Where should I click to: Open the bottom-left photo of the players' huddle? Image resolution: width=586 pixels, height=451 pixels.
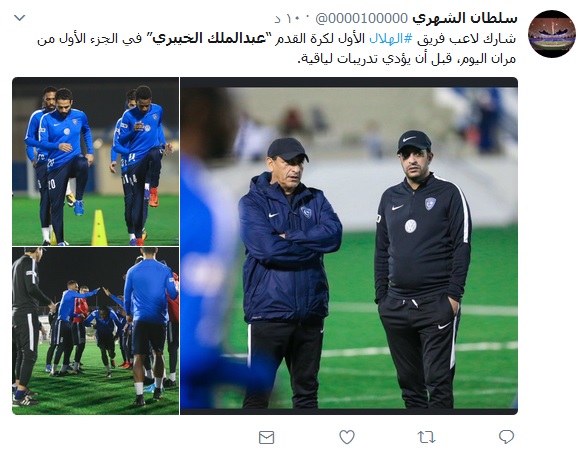click(95, 331)
